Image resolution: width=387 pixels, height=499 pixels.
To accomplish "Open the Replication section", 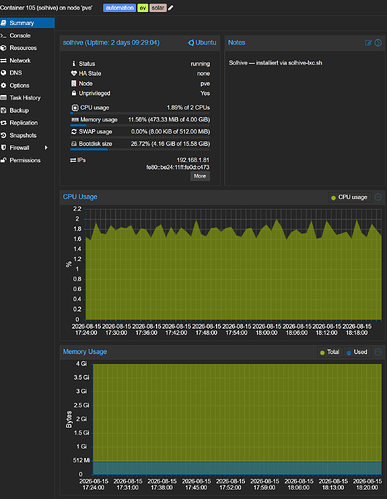I will (27, 123).
